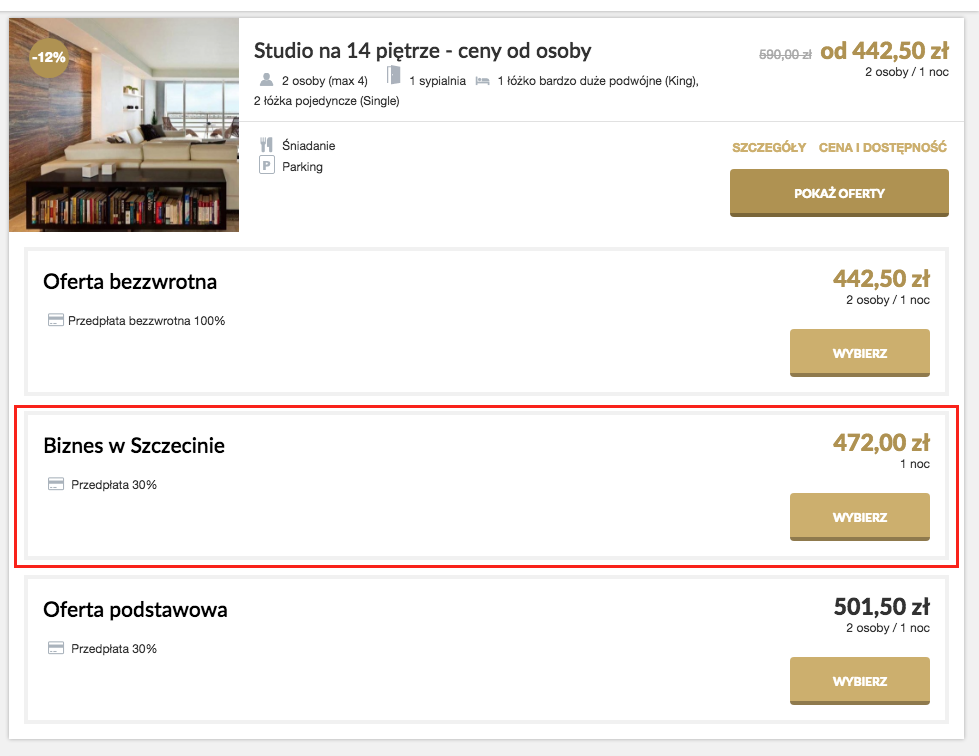Click the bed icon before łóżko bardzo duże
979x756 pixels.
(x=483, y=81)
